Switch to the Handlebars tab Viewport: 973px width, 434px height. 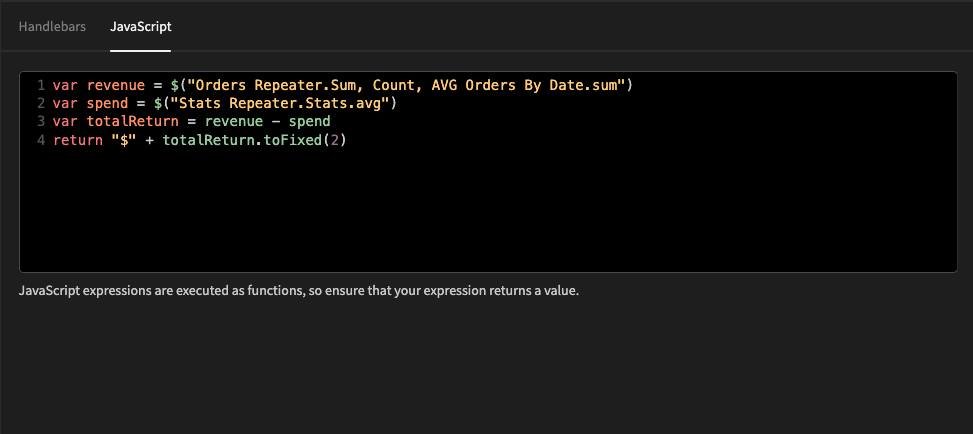[x=52, y=27]
